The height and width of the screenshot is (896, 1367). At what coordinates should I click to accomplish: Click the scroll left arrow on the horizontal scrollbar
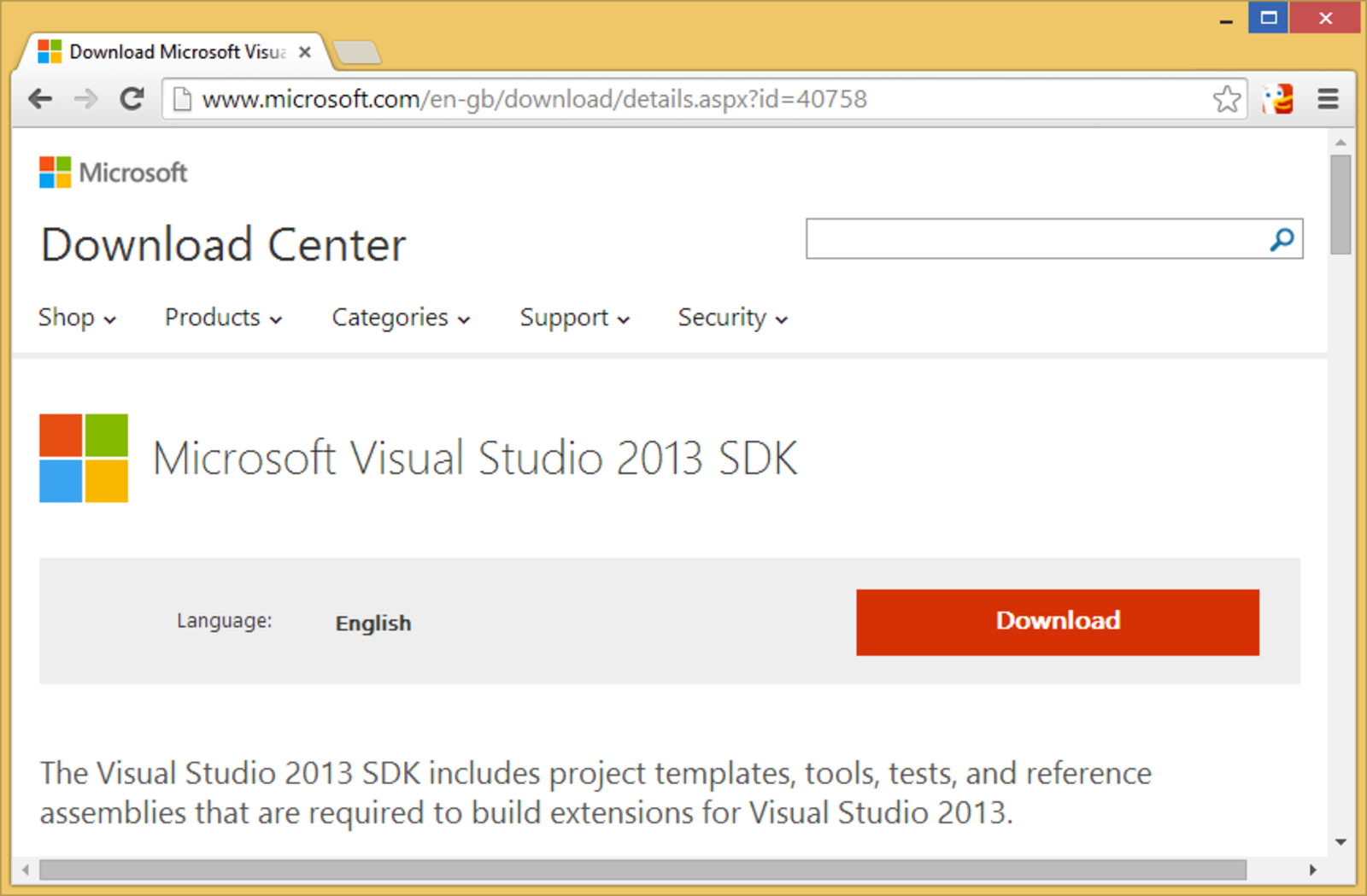pyautogui.click(x=26, y=870)
